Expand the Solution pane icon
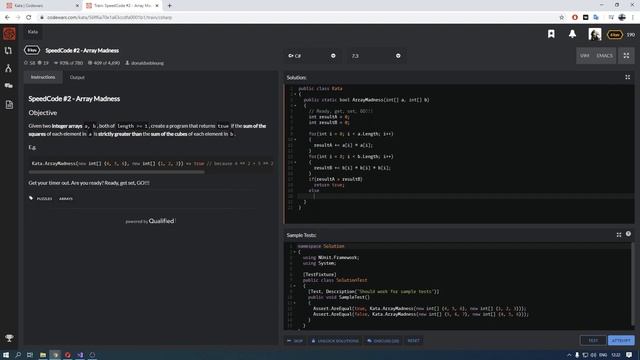This screenshot has width=640, height=360. [627, 77]
